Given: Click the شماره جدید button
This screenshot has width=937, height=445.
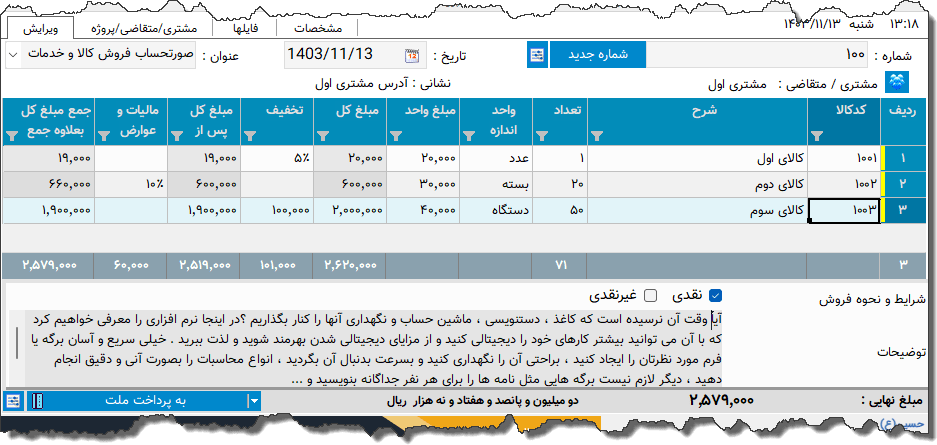Looking at the screenshot, I should click(598, 55).
